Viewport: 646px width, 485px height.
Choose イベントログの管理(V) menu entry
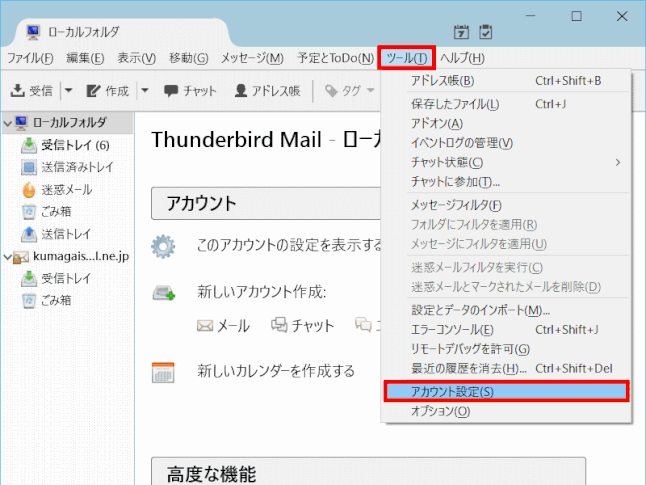(x=506, y=143)
